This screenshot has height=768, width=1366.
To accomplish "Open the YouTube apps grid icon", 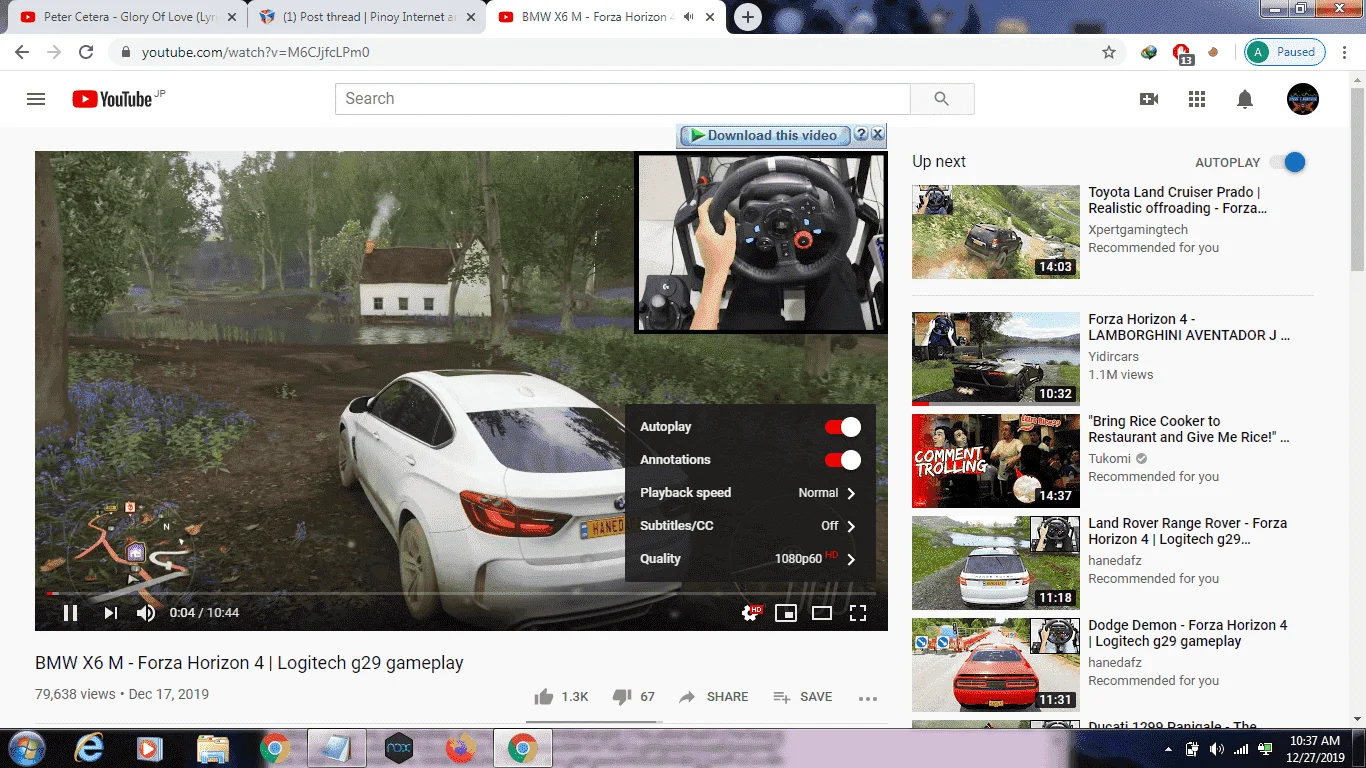I will click(x=1197, y=99).
